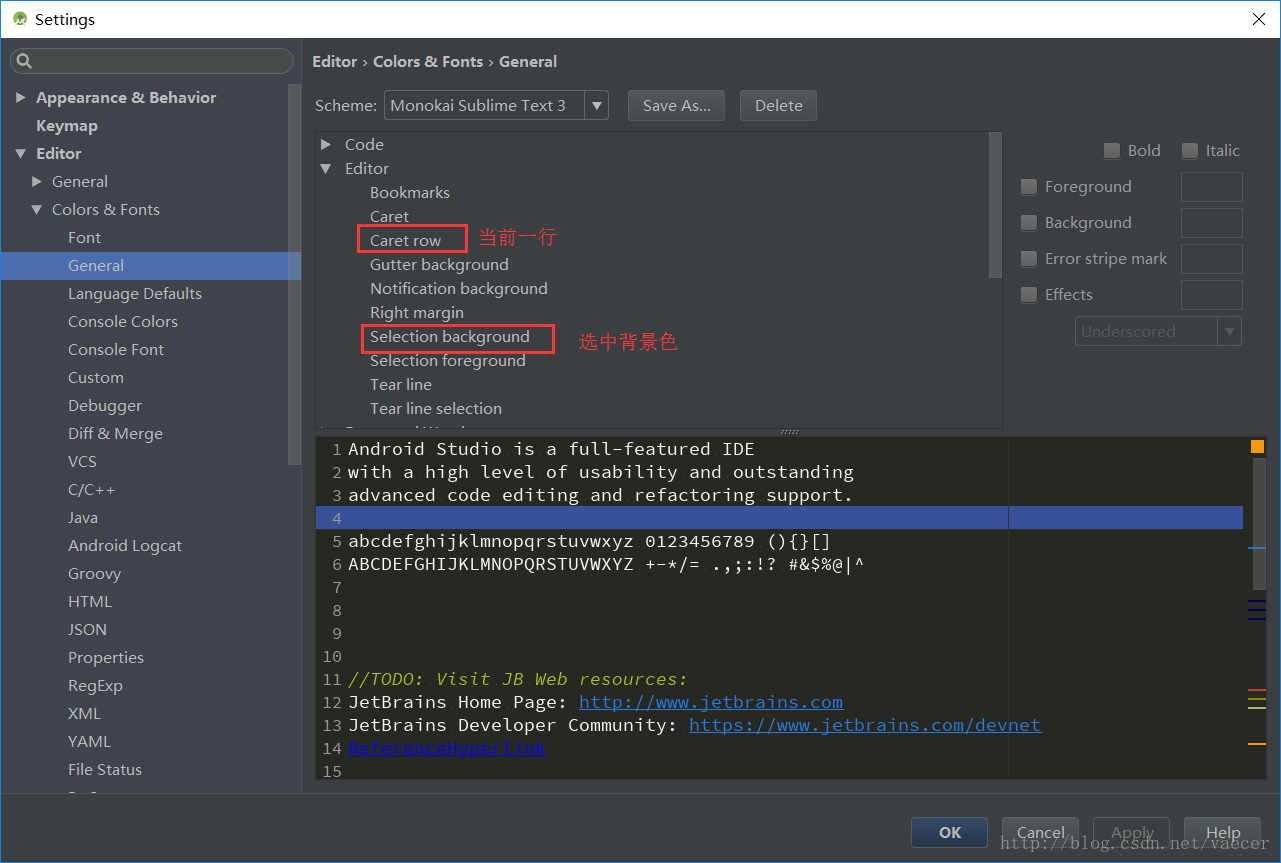Select Console Colors page
Viewport: 1281px width, 863px height.
point(123,321)
